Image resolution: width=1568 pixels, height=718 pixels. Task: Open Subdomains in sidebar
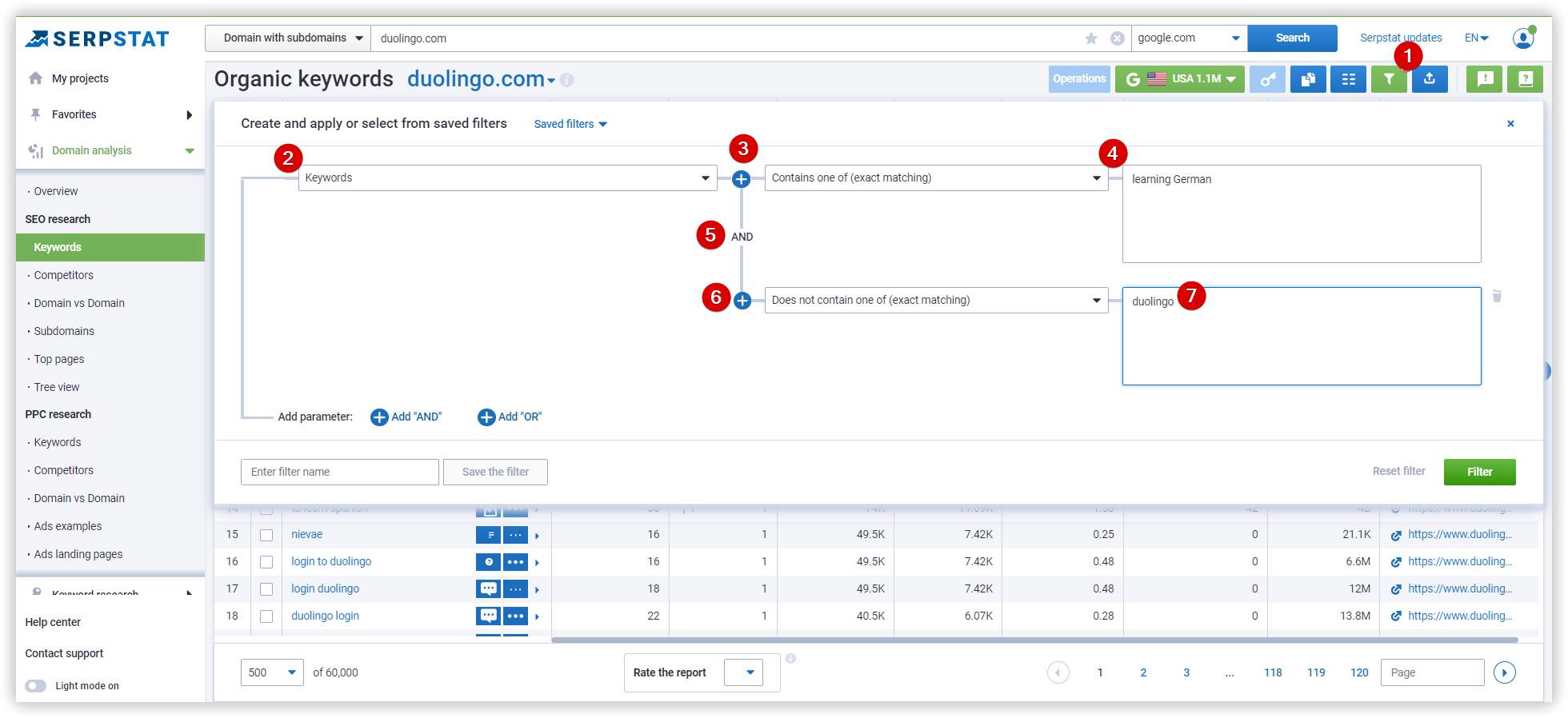pos(64,331)
